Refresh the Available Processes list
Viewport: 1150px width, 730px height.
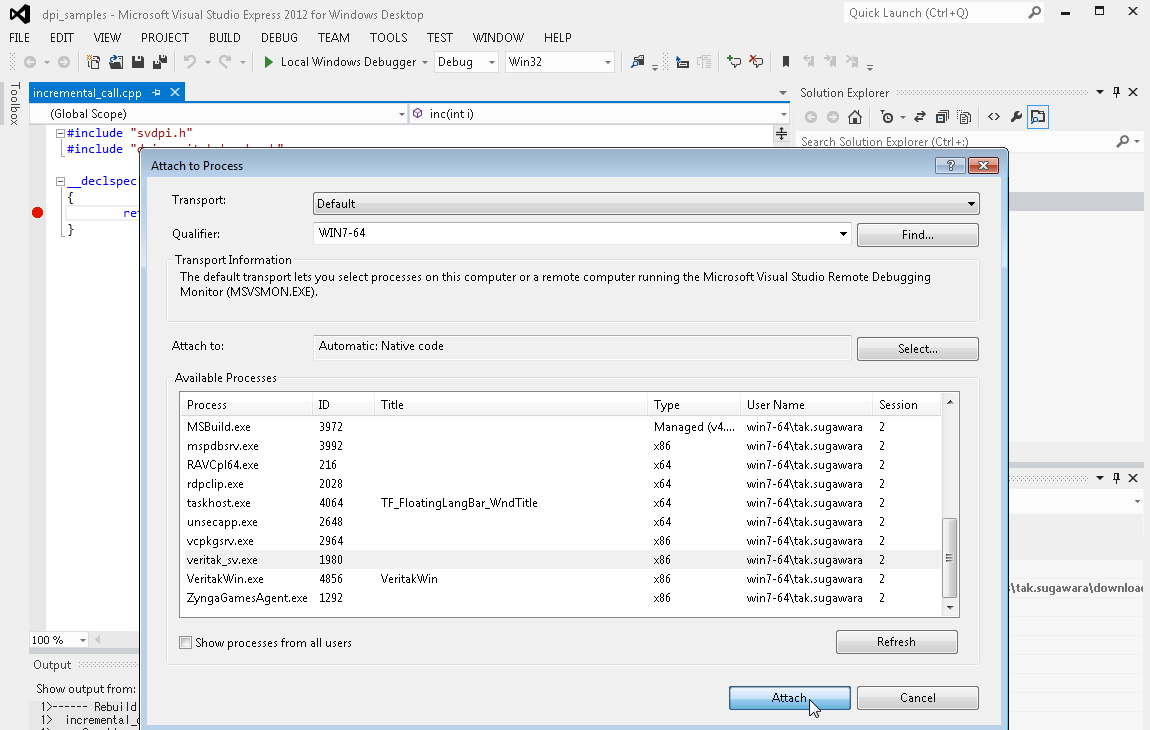[896, 642]
